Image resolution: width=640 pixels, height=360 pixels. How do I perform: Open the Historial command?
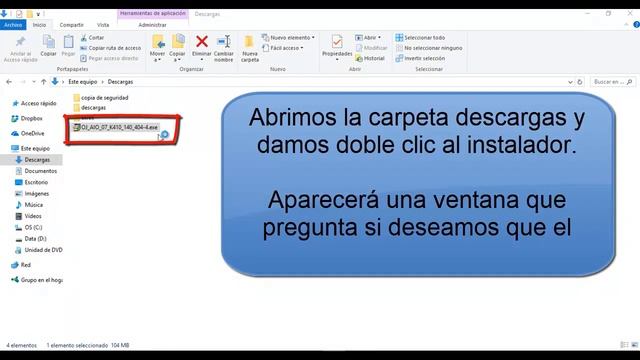click(370, 58)
